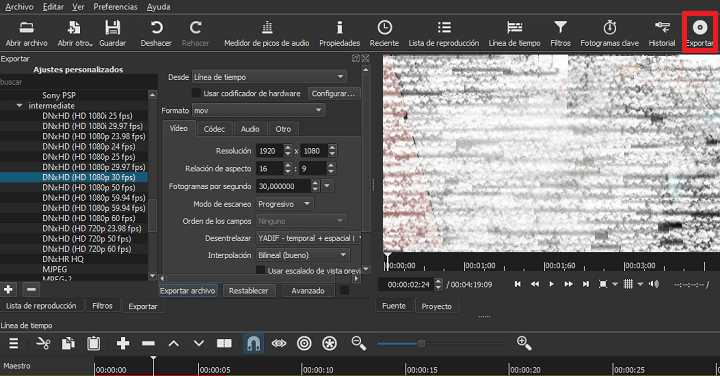
Task: Open zoom options dropdown arrow in player
Action: click(615, 284)
